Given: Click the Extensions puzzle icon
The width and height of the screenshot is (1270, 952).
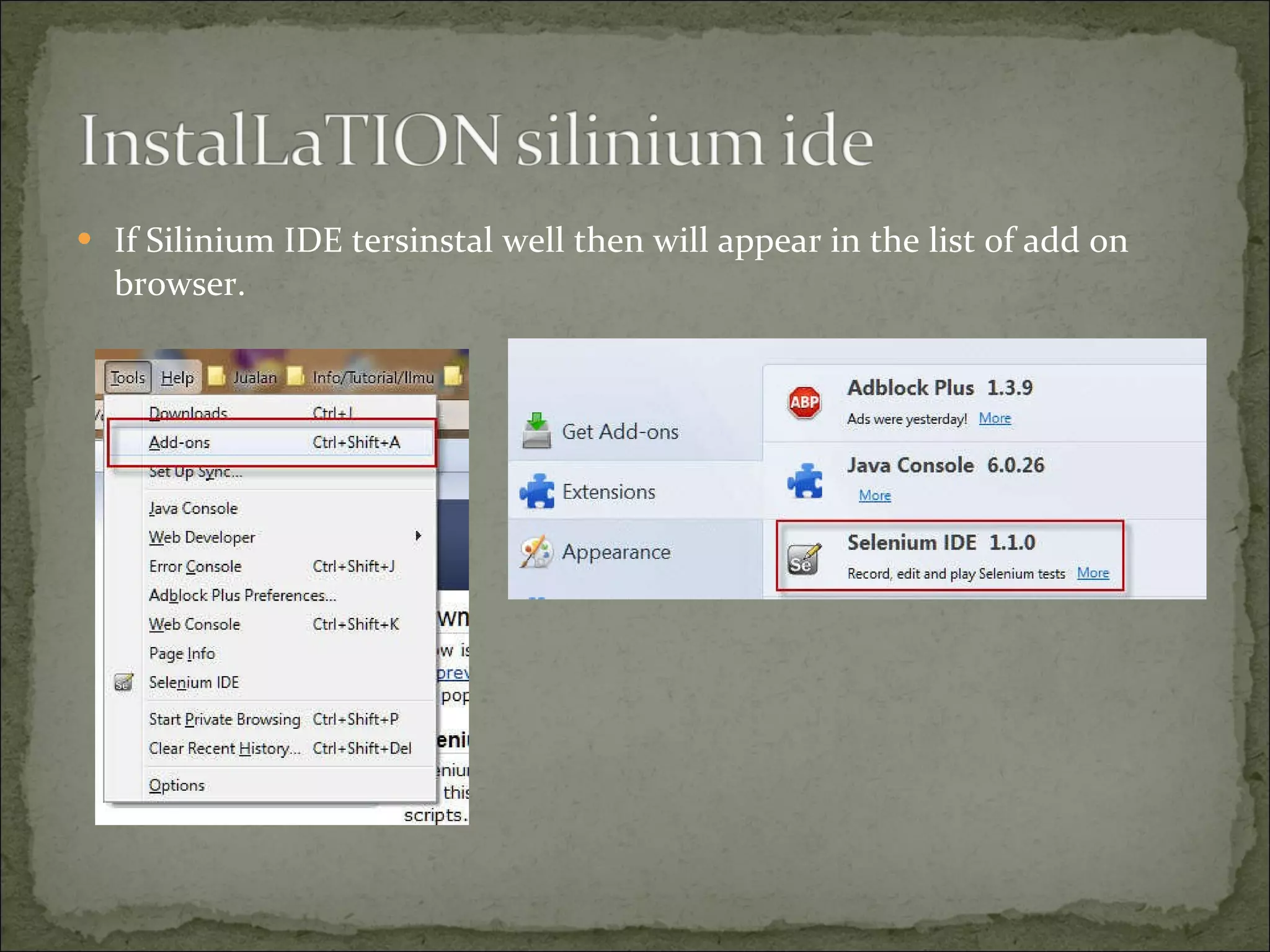Looking at the screenshot, I should [537, 491].
